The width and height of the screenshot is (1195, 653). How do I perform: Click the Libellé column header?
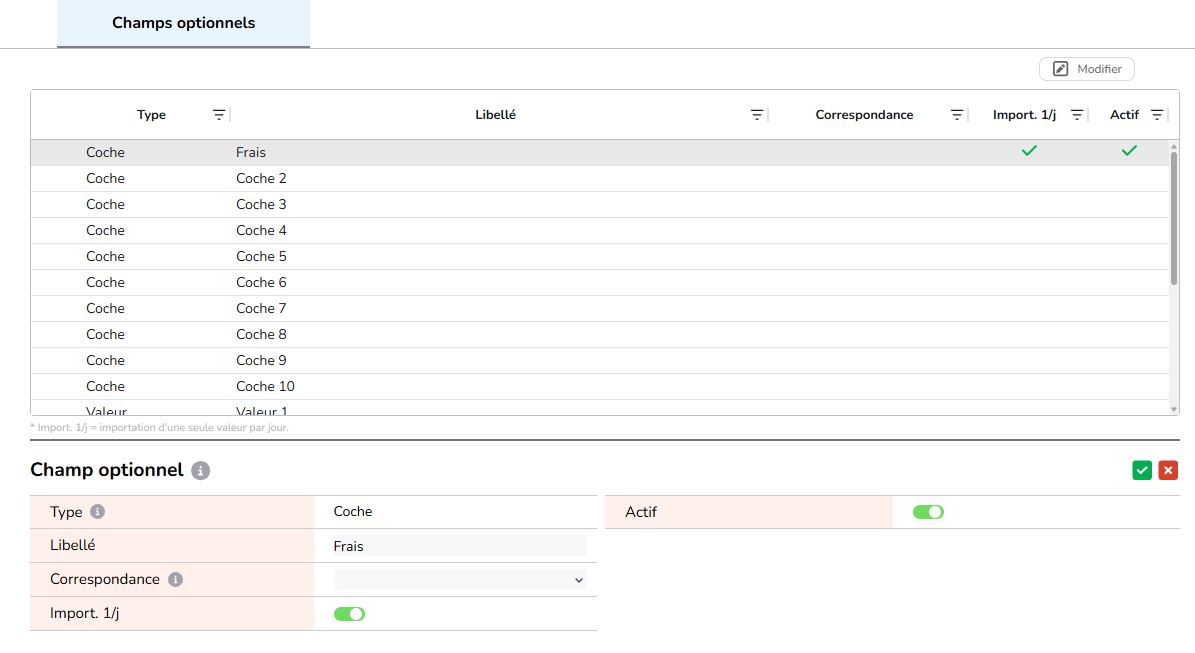point(495,115)
